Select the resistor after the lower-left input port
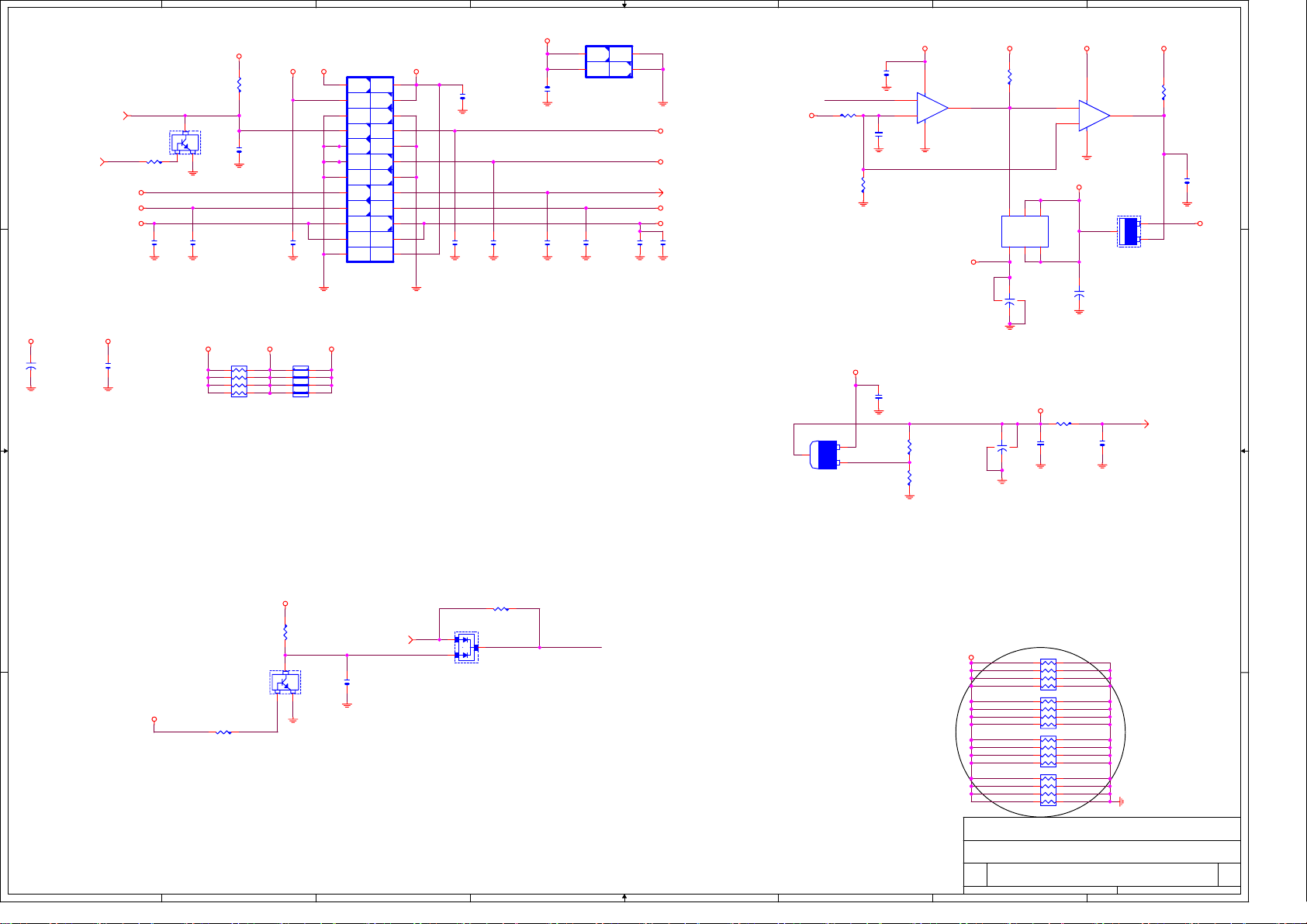 (154, 162)
